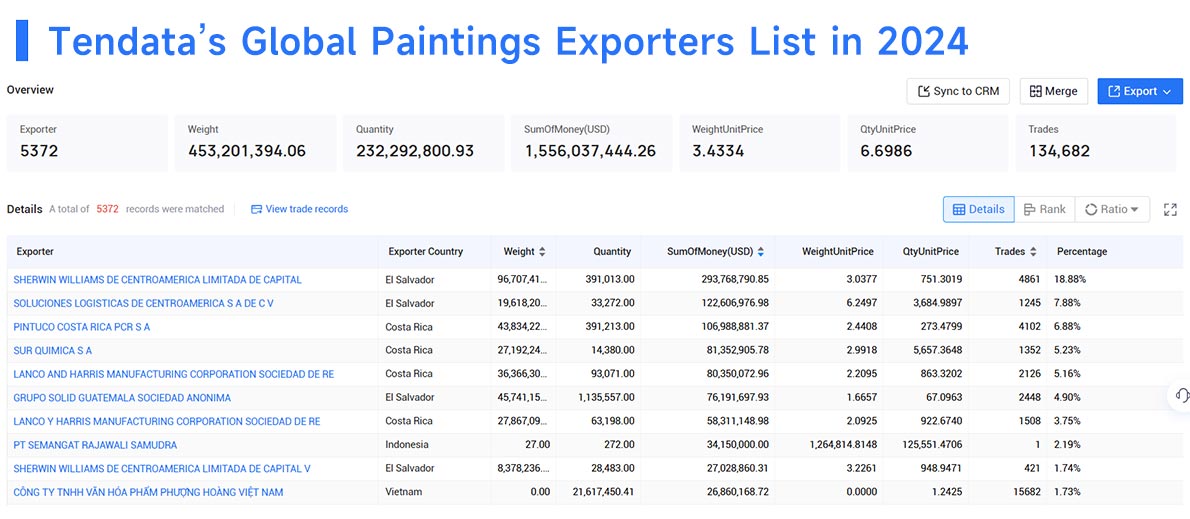Open SHERWIN WILLIAMS DE CENTROAMERICA LIMITADA DE CAPITAL V link
This screenshot has height=519, width=1190.
coord(162,467)
